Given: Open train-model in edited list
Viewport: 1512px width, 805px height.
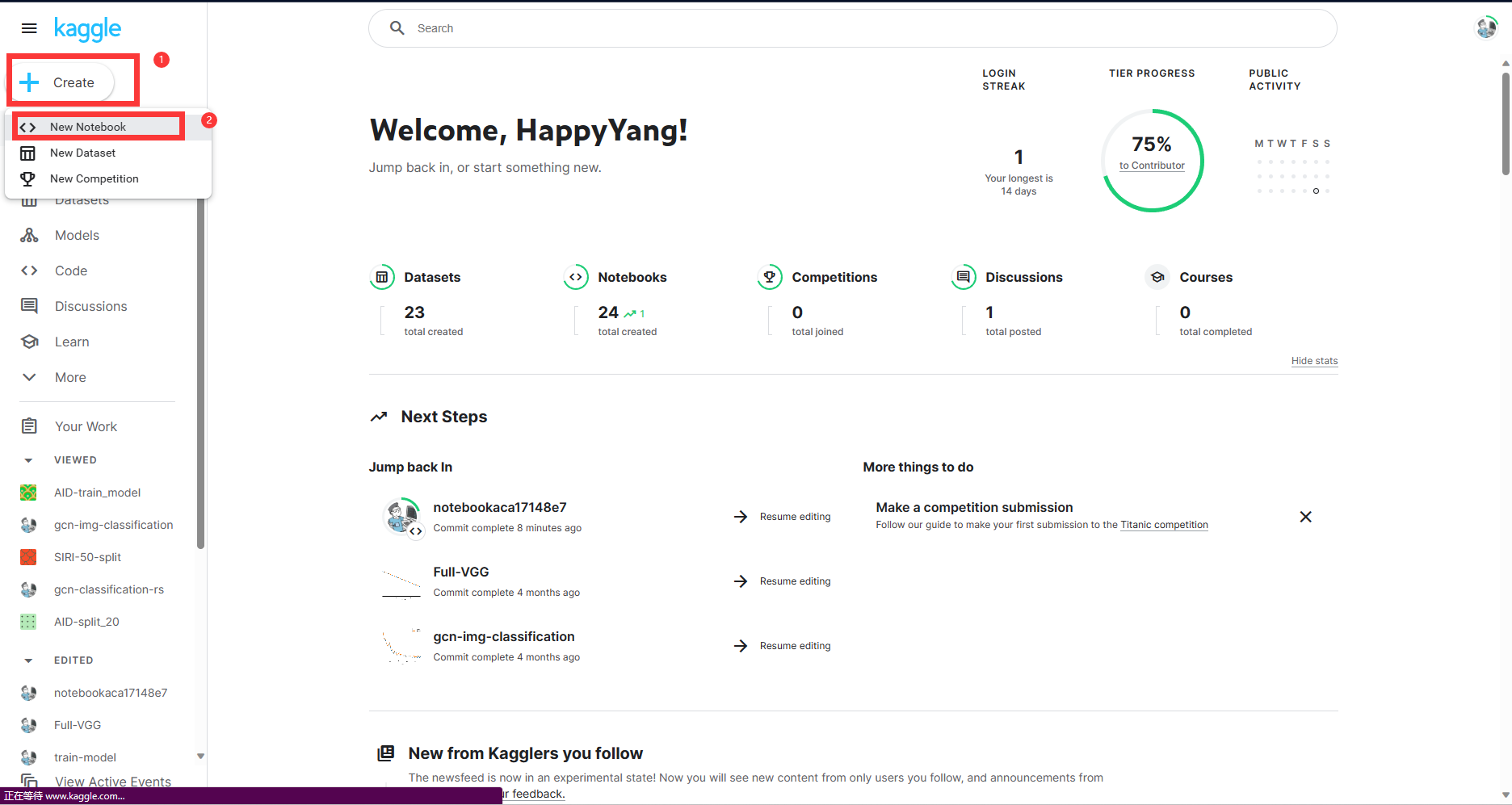Looking at the screenshot, I should tap(85, 757).
